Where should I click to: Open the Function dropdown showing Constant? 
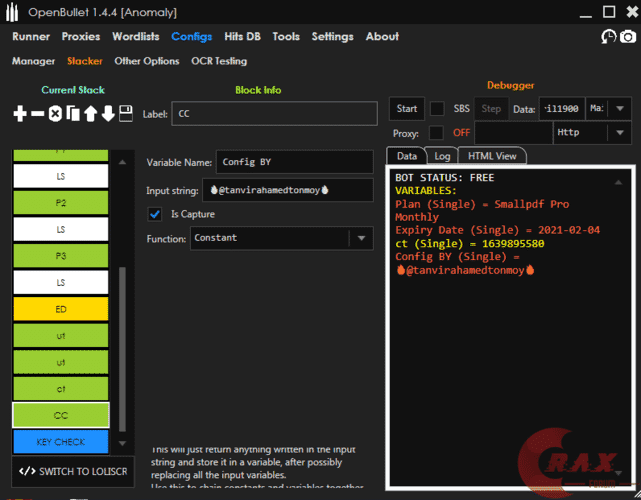[x=281, y=238]
